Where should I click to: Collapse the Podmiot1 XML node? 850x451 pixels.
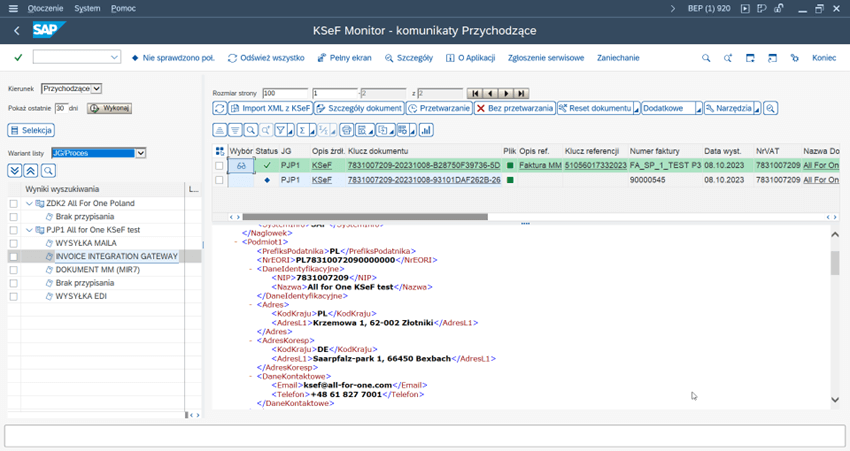click(x=236, y=242)
